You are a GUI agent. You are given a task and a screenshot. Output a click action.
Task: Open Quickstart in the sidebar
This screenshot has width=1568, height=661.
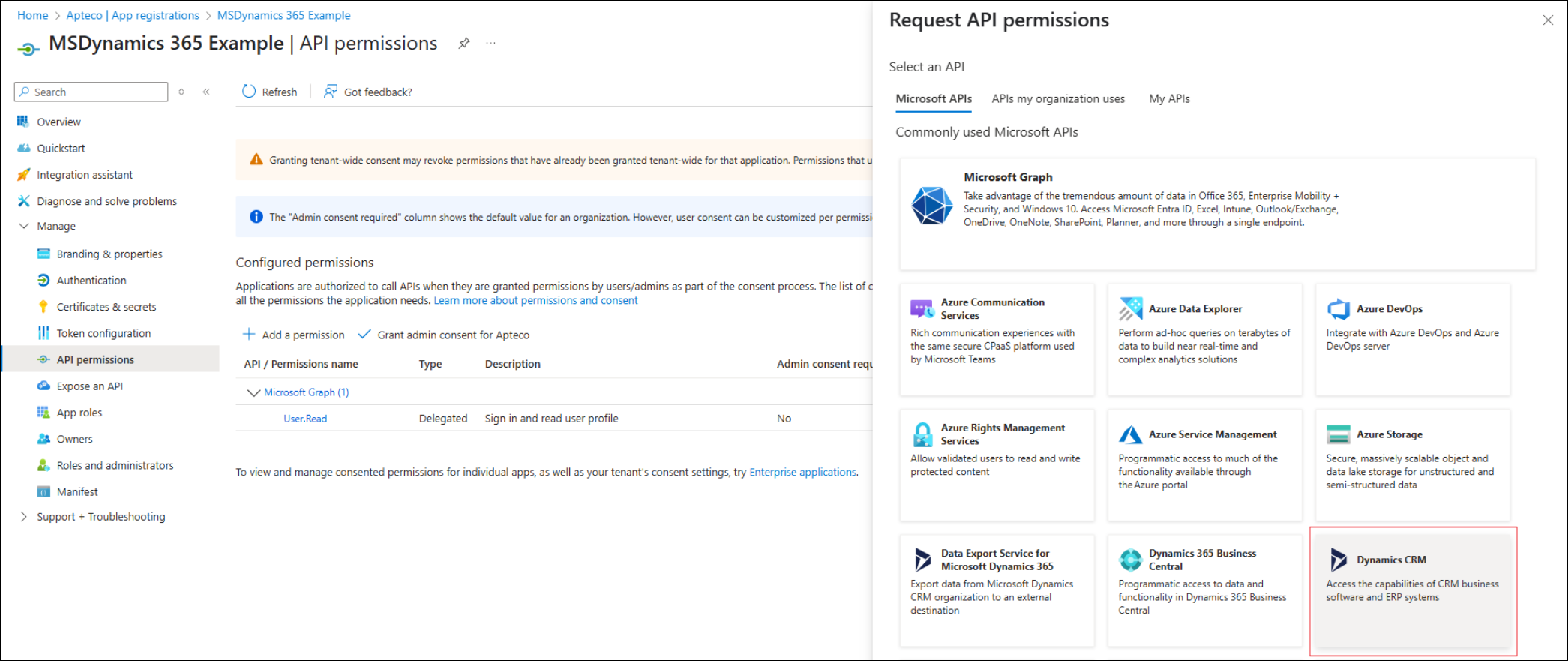(61, 148)
